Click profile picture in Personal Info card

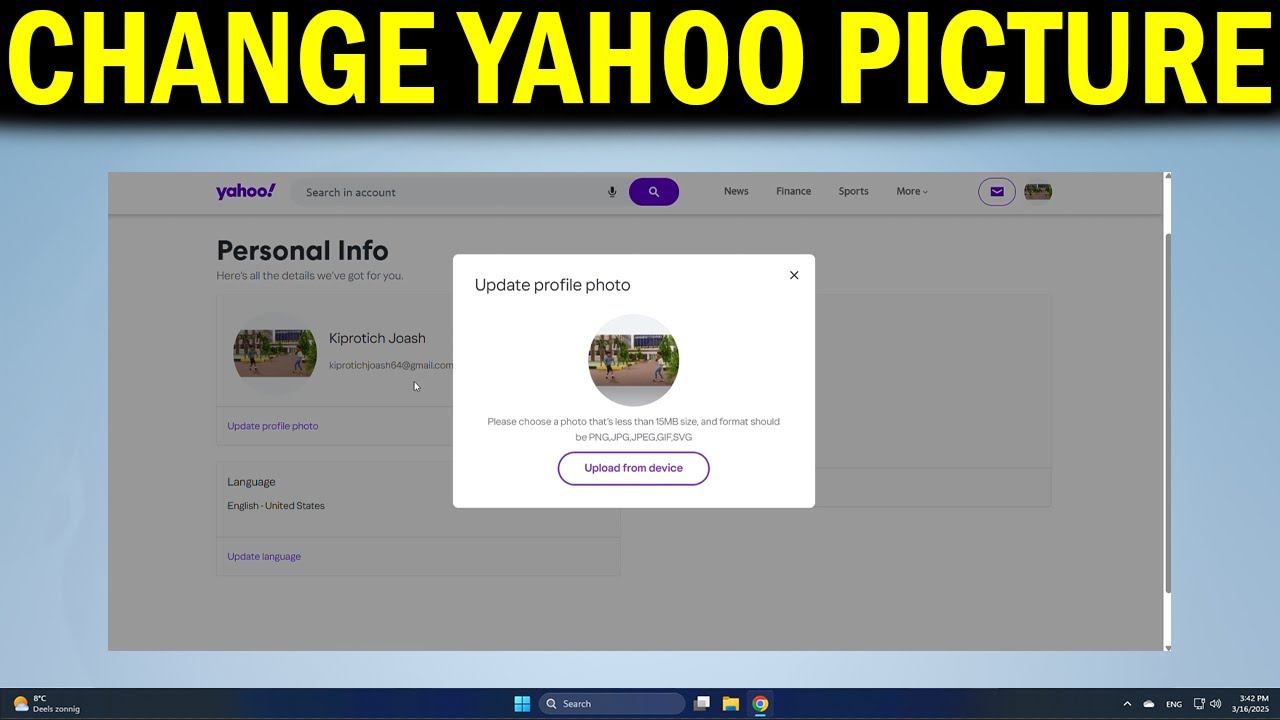point(275,354)
